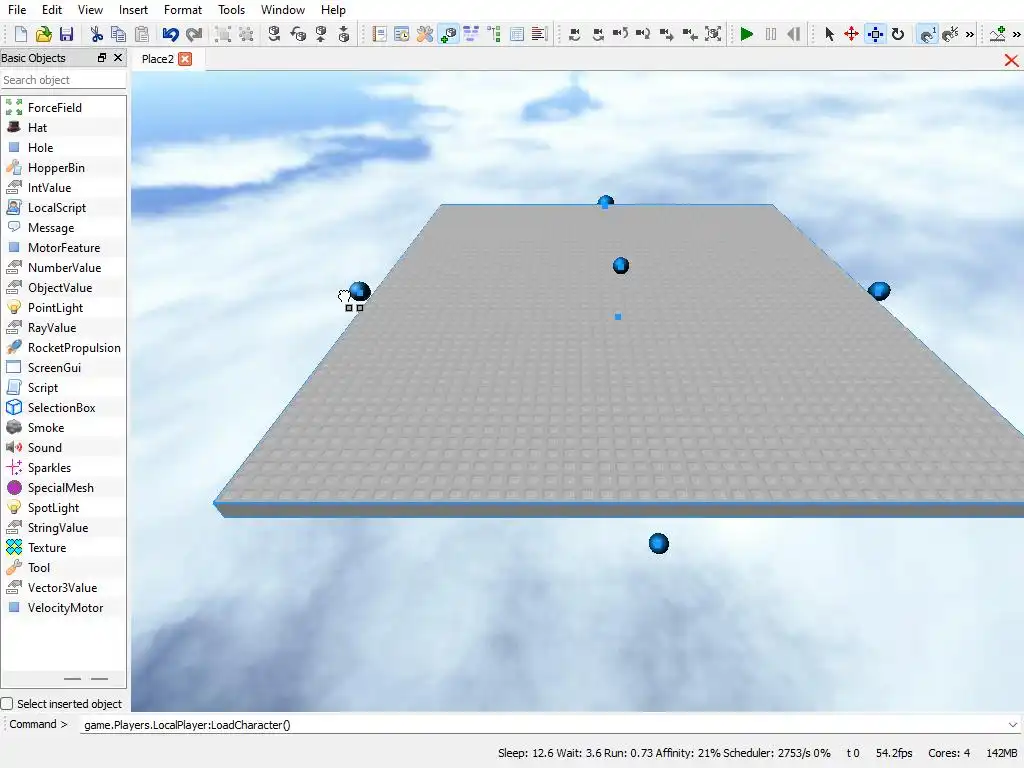
Task: Click the Copy icon
Action: click(x=118, y=34)
